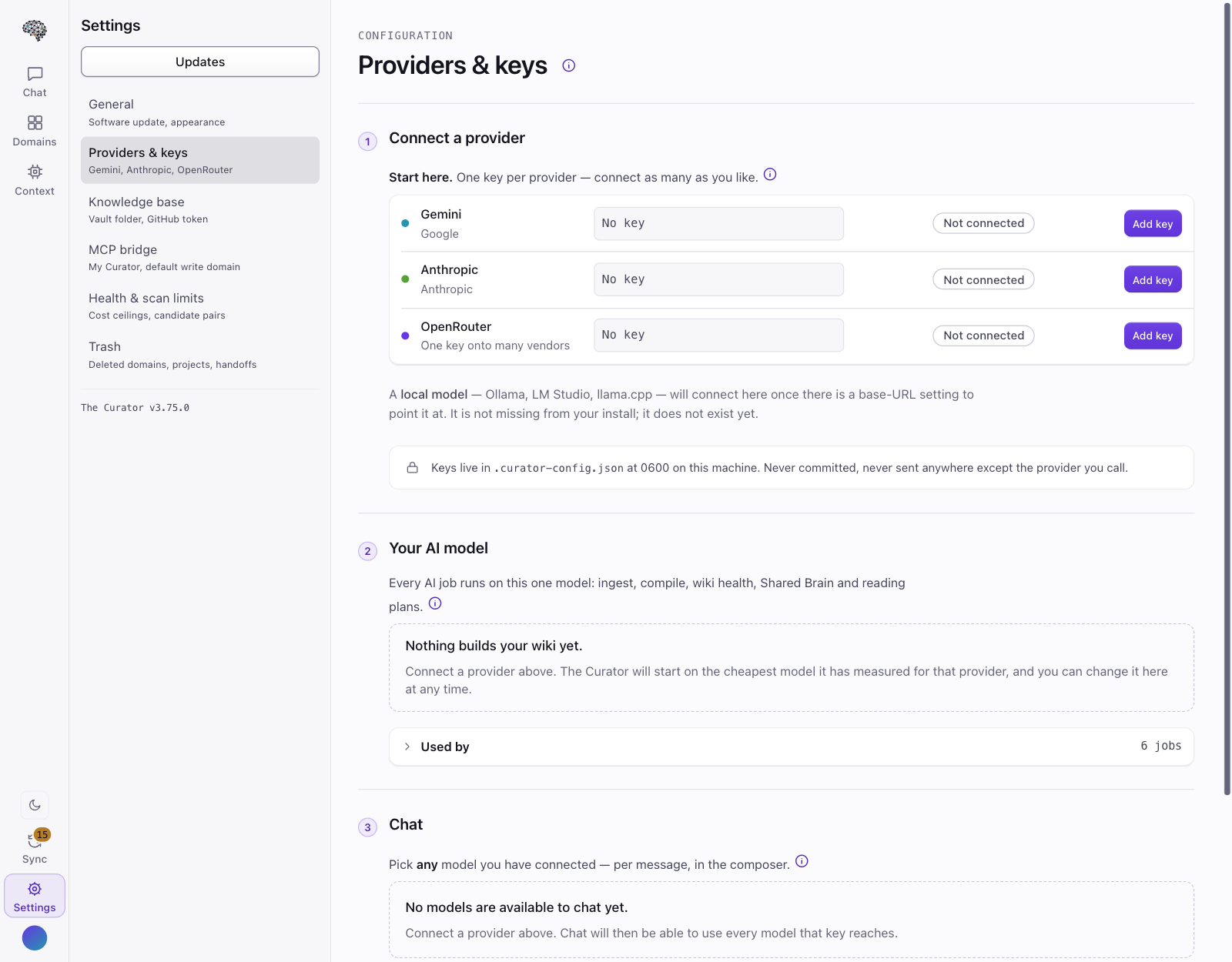1232x962 pixels.
Task: Click the page vertical scrollbar
Action: 1227,399
